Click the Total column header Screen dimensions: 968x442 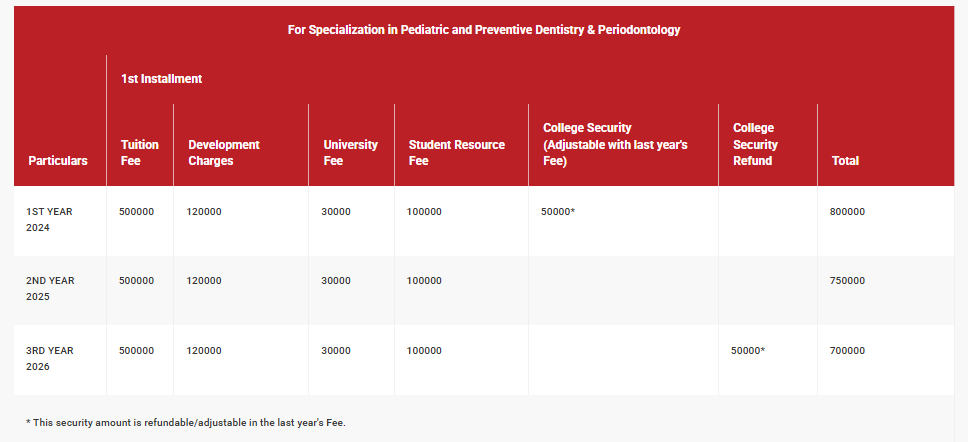845,160
